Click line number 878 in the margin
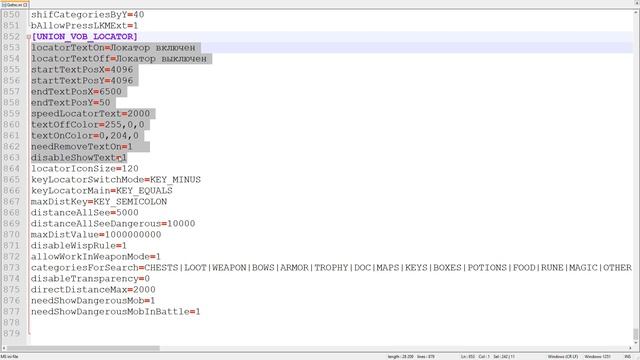 coord(11,323)
